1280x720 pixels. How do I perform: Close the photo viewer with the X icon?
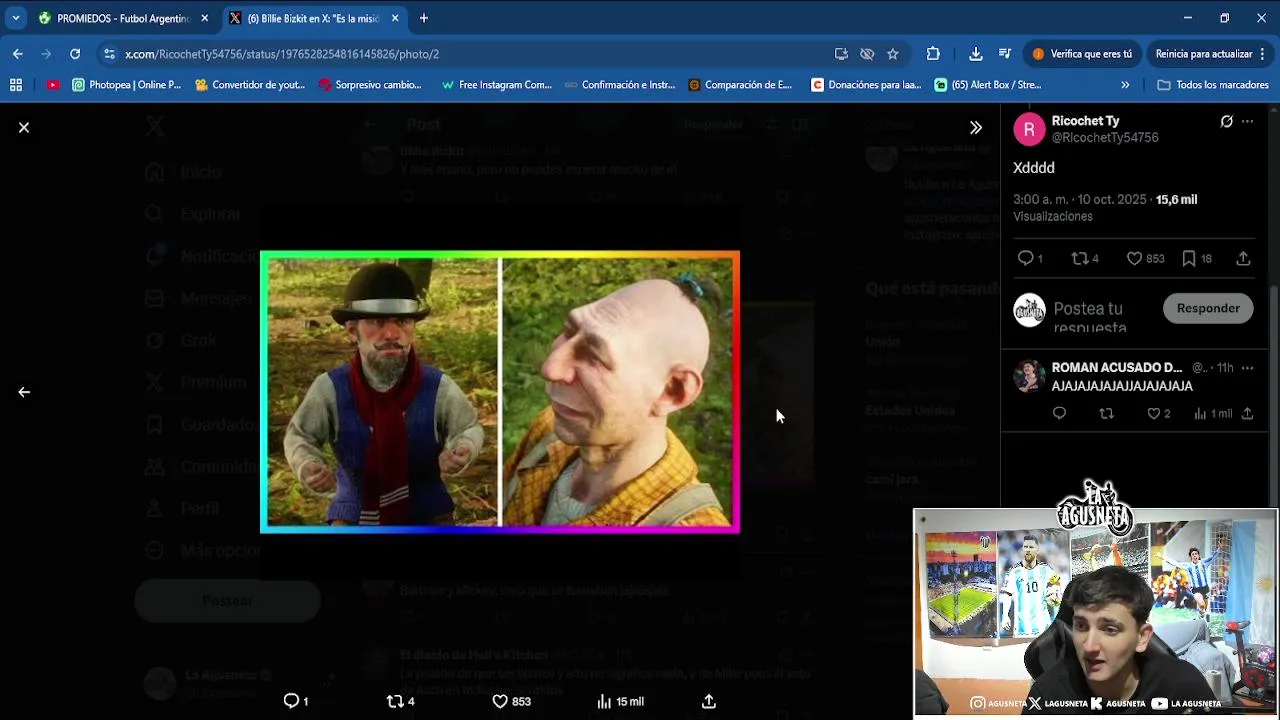click(24, 128)
